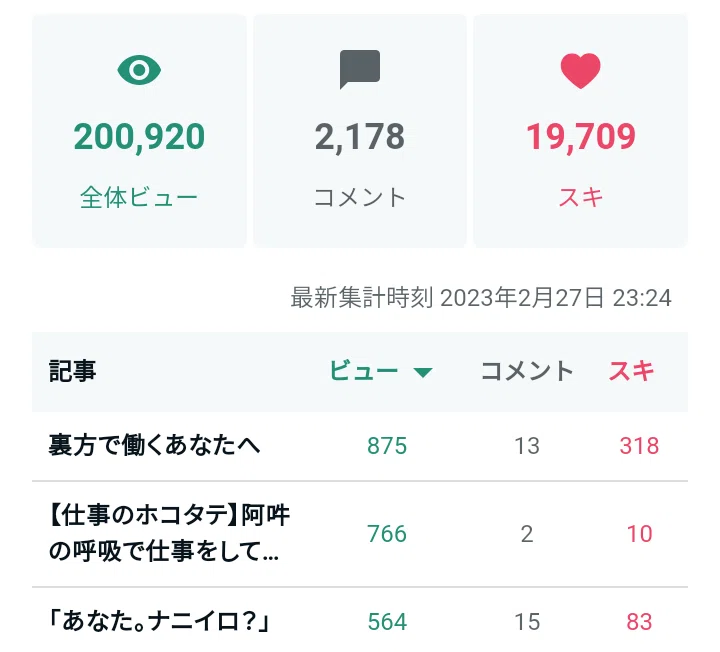Select the 2,178 comments total number
Screen dimensions: 720x652
(360, 137)
